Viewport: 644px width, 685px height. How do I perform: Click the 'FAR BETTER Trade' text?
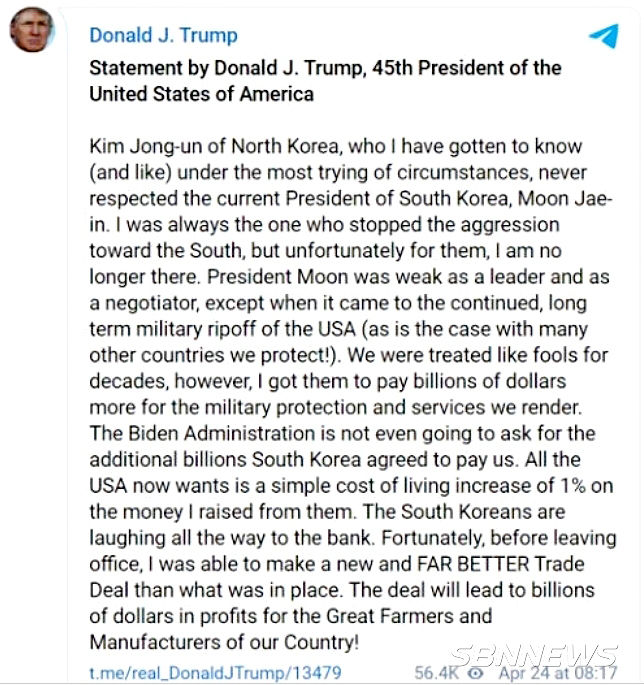(501, 564)
